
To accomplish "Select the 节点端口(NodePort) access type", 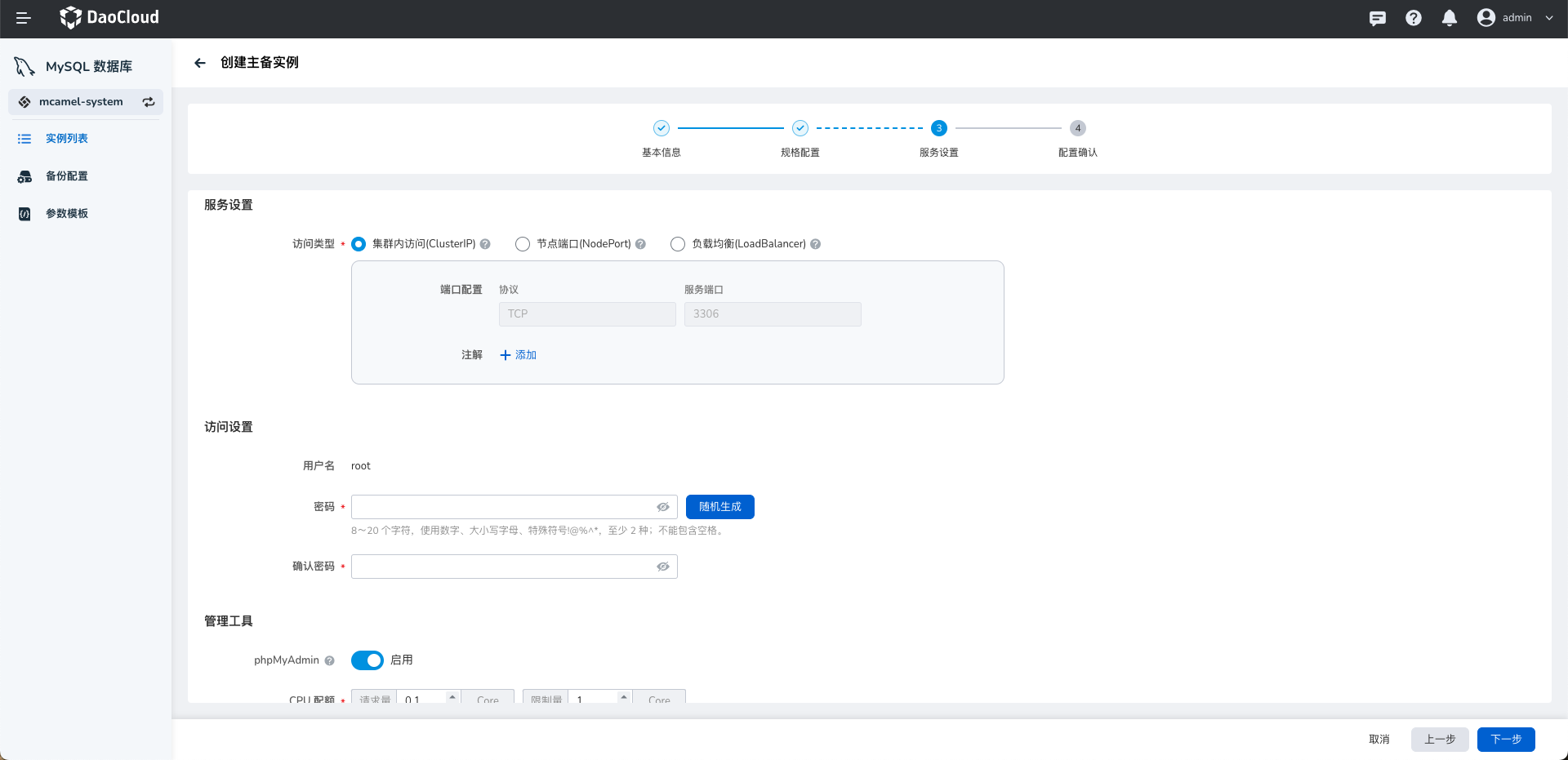I will pos(523,244).
